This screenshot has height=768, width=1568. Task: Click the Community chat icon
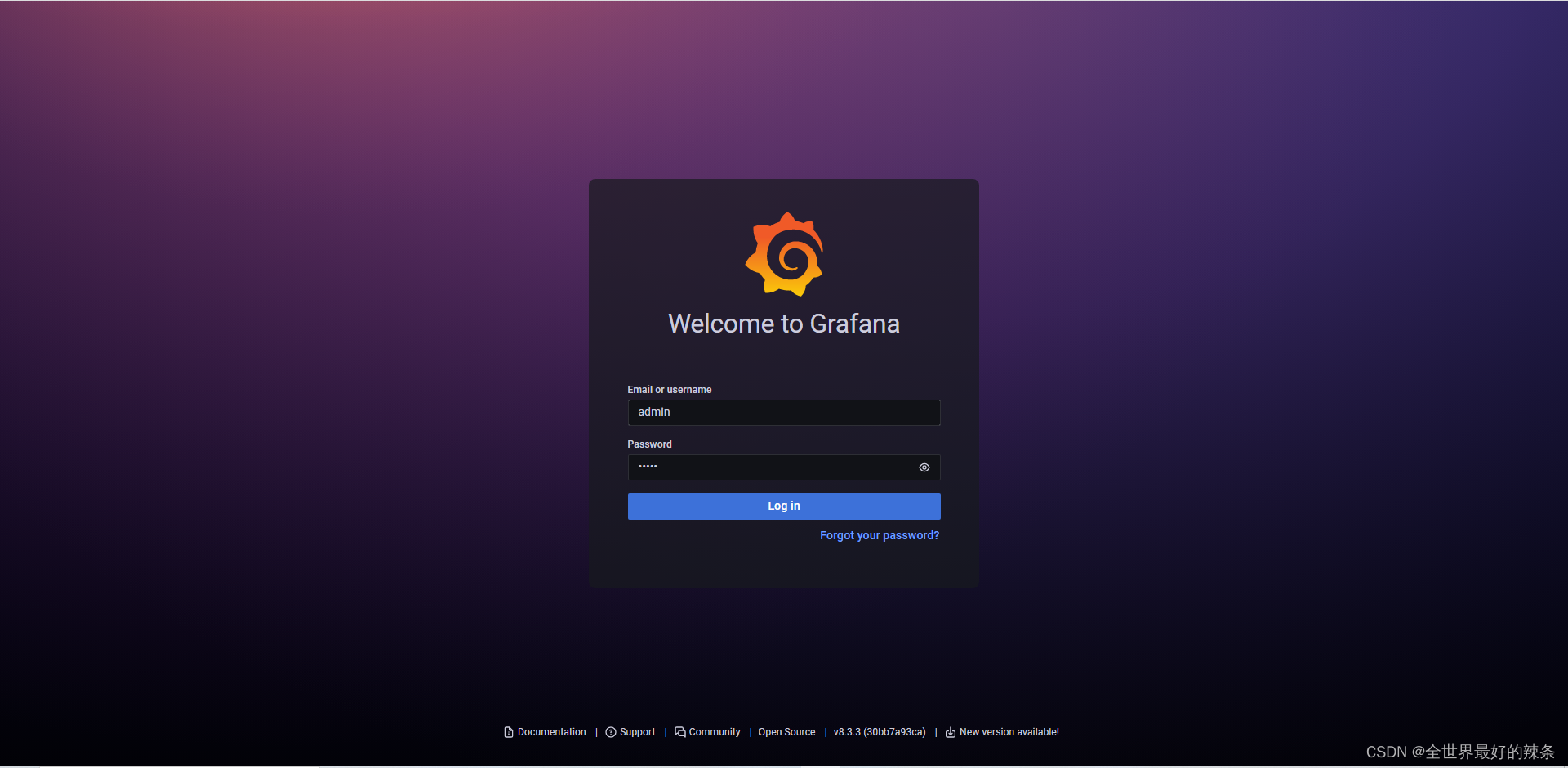[x=680, y=732]
